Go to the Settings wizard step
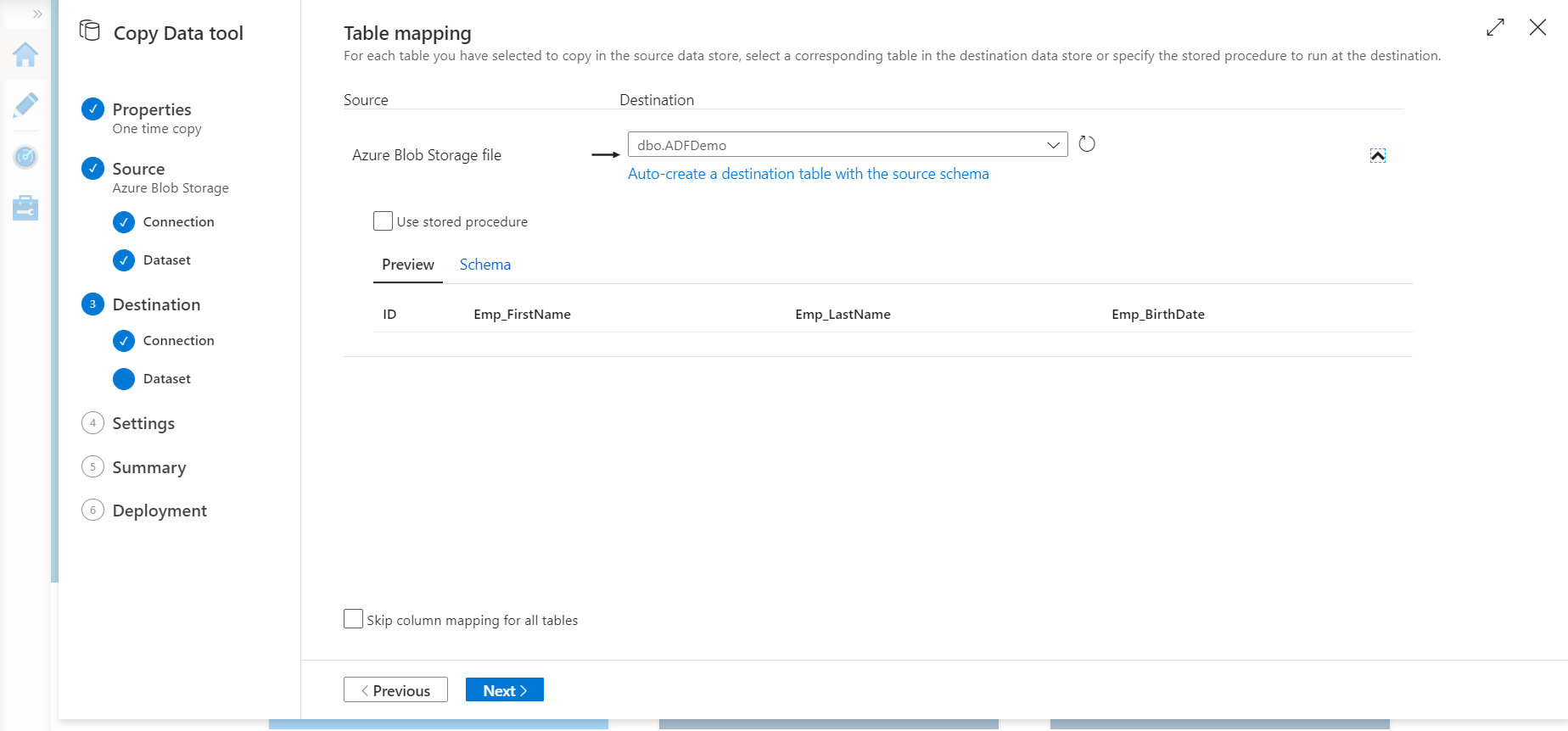This screenshot has width=1568, height=731. click(x=143, y=423)
